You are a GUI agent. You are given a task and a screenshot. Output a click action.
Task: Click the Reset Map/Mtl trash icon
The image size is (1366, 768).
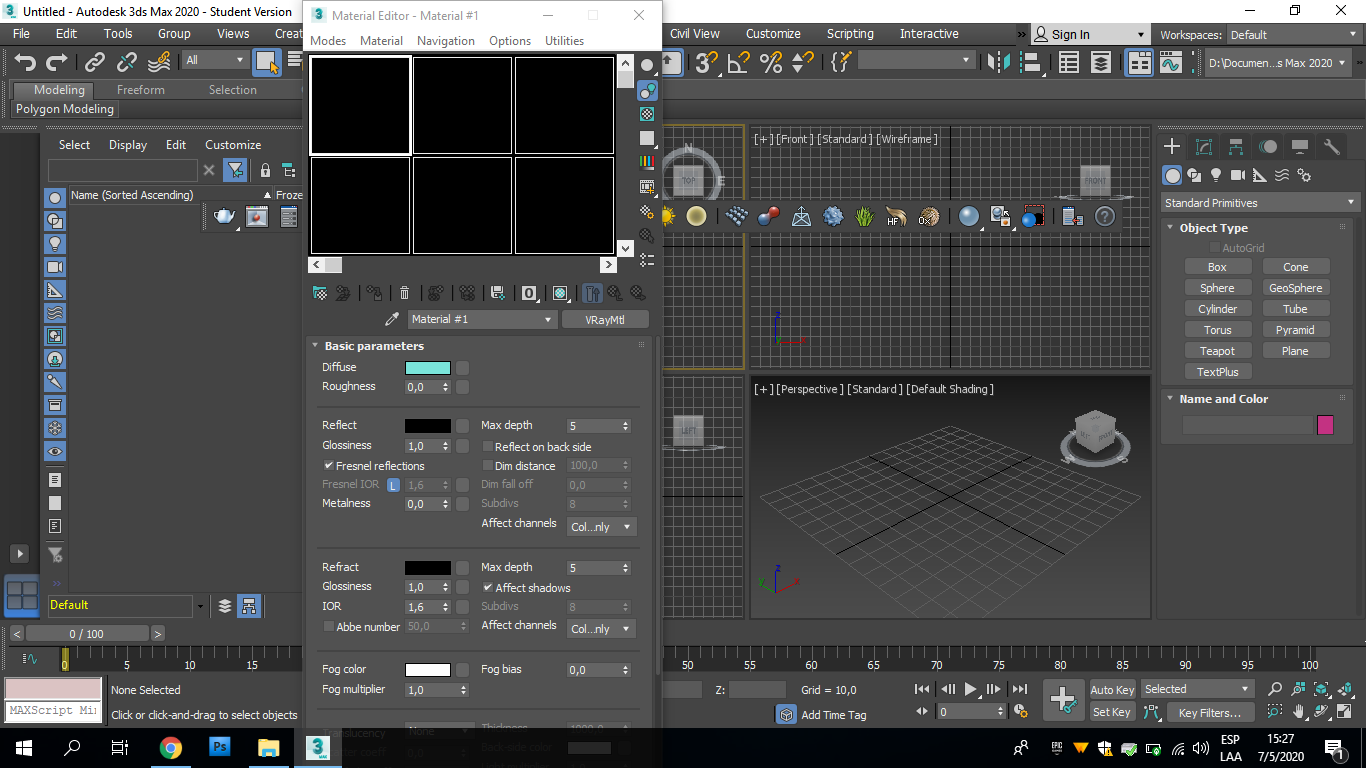tap(404, 293)
